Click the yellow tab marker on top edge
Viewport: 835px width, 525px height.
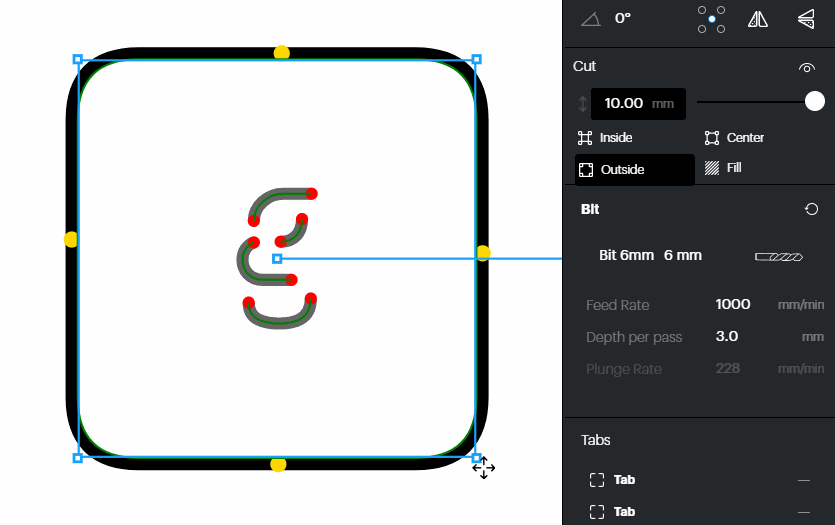point(282,52)
